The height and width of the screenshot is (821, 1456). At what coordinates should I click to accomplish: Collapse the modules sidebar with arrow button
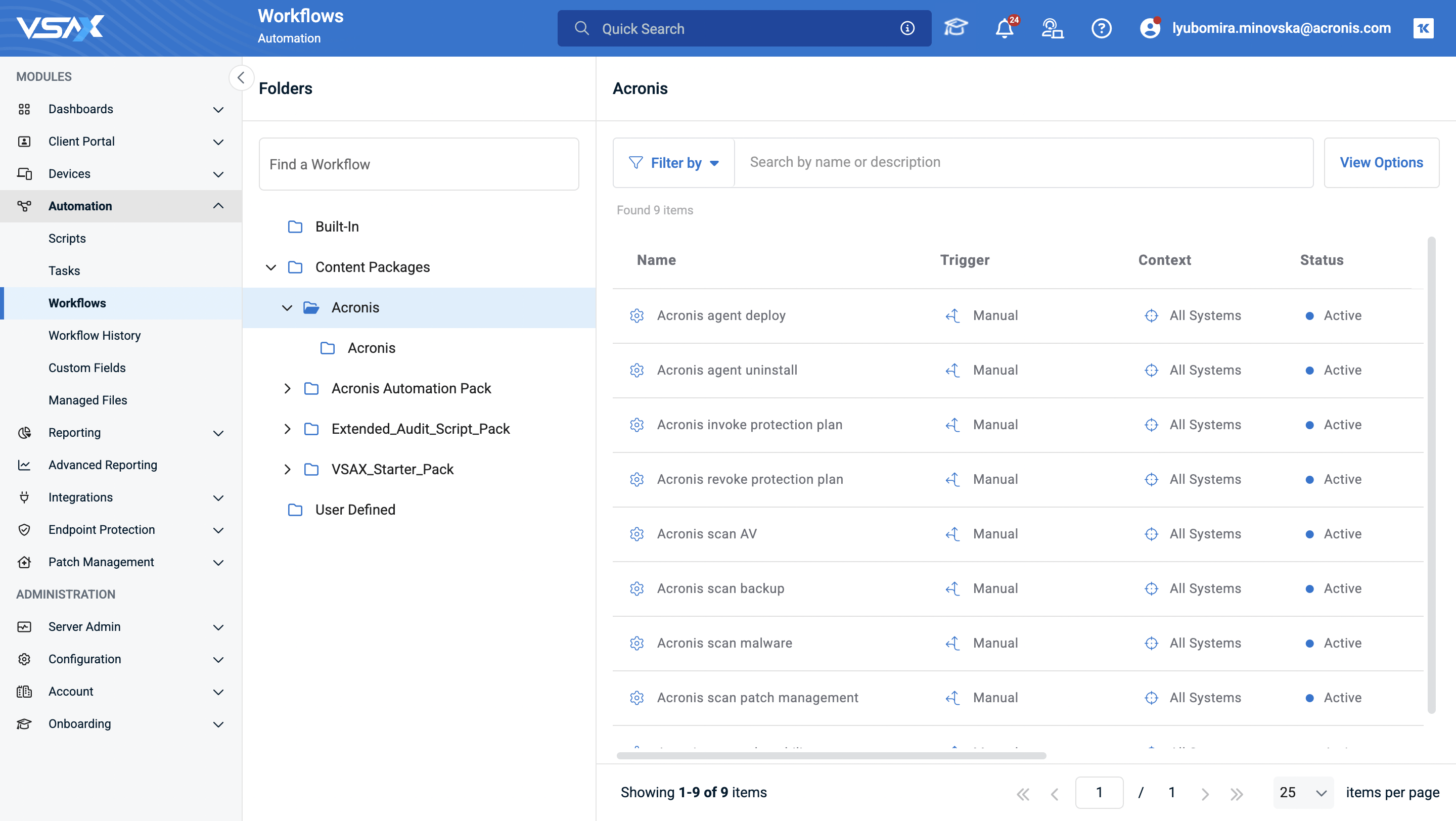pyautogui.click(x=241, y=77)
